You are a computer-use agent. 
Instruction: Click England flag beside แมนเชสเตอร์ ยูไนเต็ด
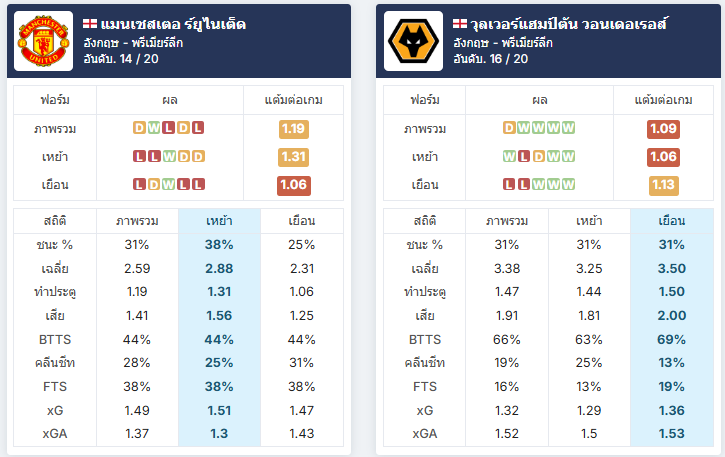tap(90, 24)
